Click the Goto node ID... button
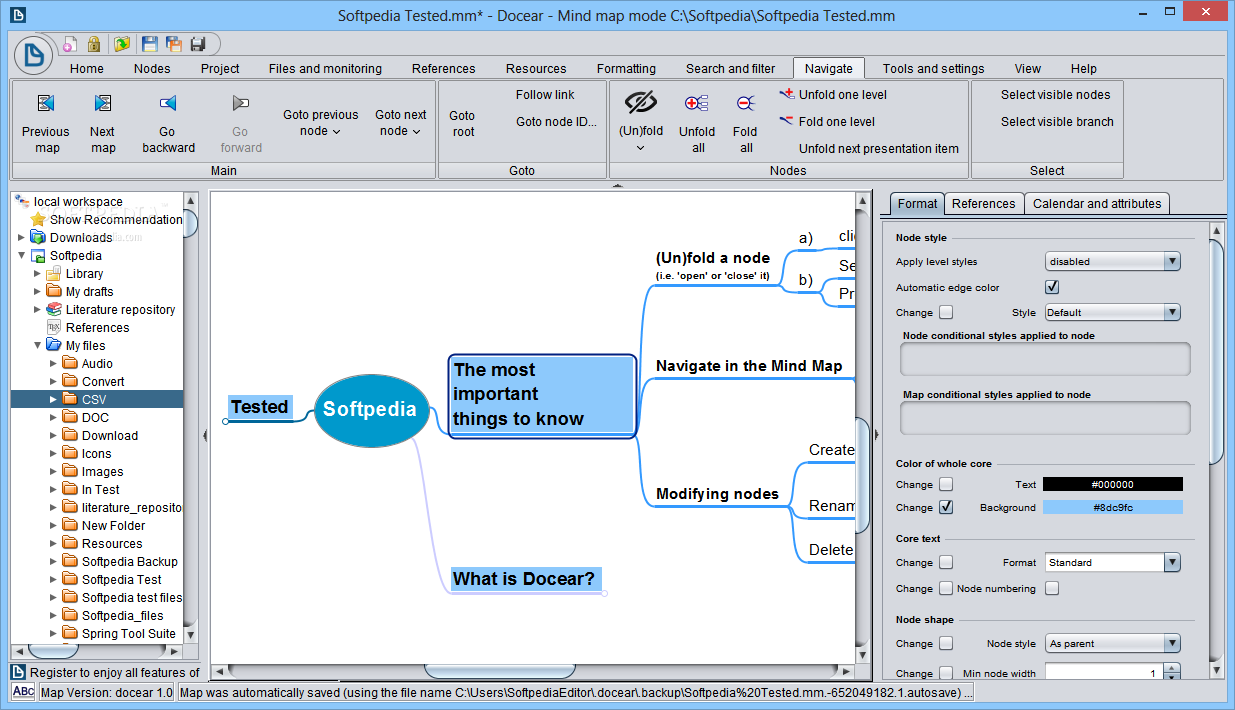 [556, 122]
